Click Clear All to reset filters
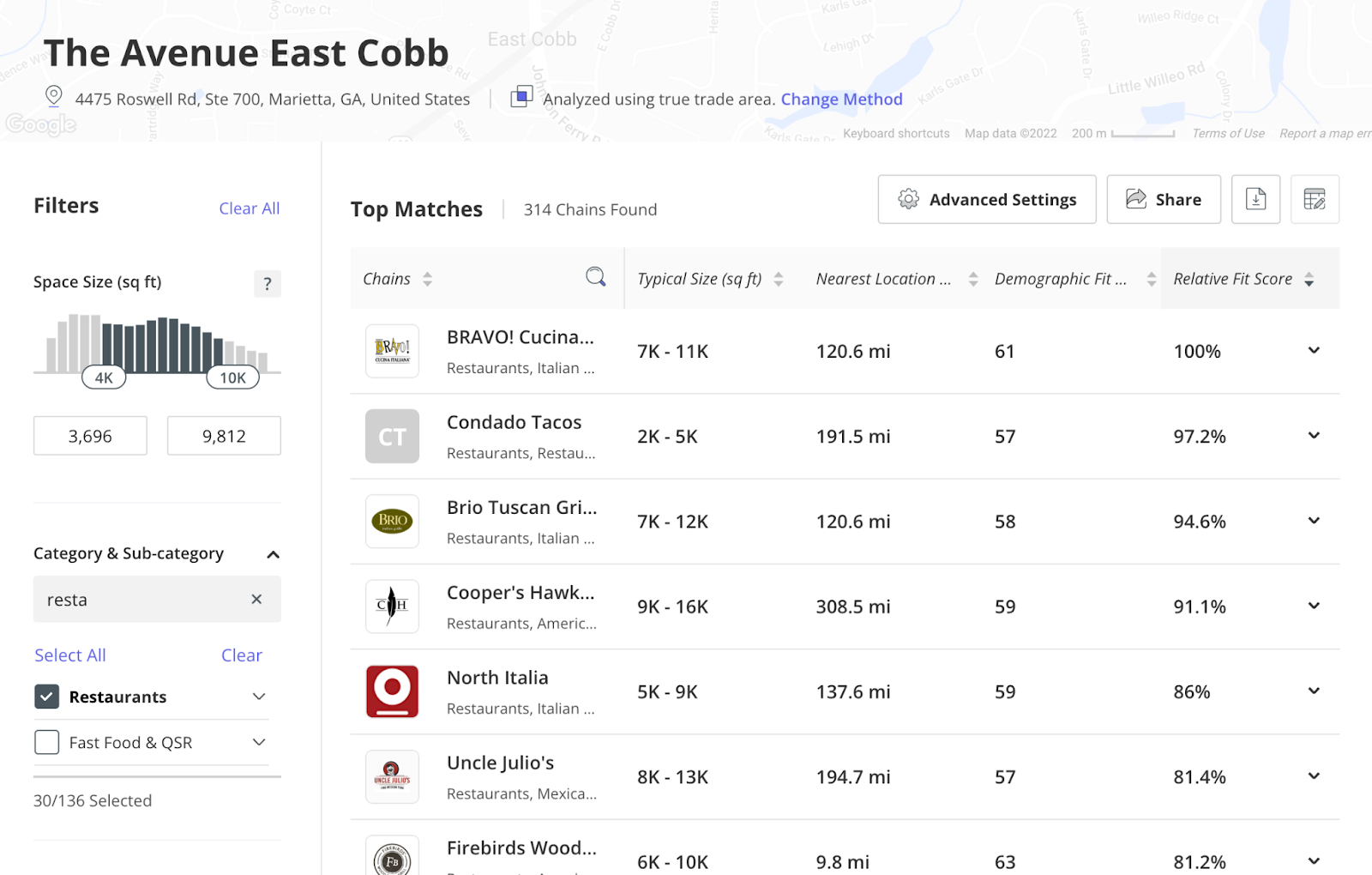This screenshot has height=875, width=1372. pos(249,208)
